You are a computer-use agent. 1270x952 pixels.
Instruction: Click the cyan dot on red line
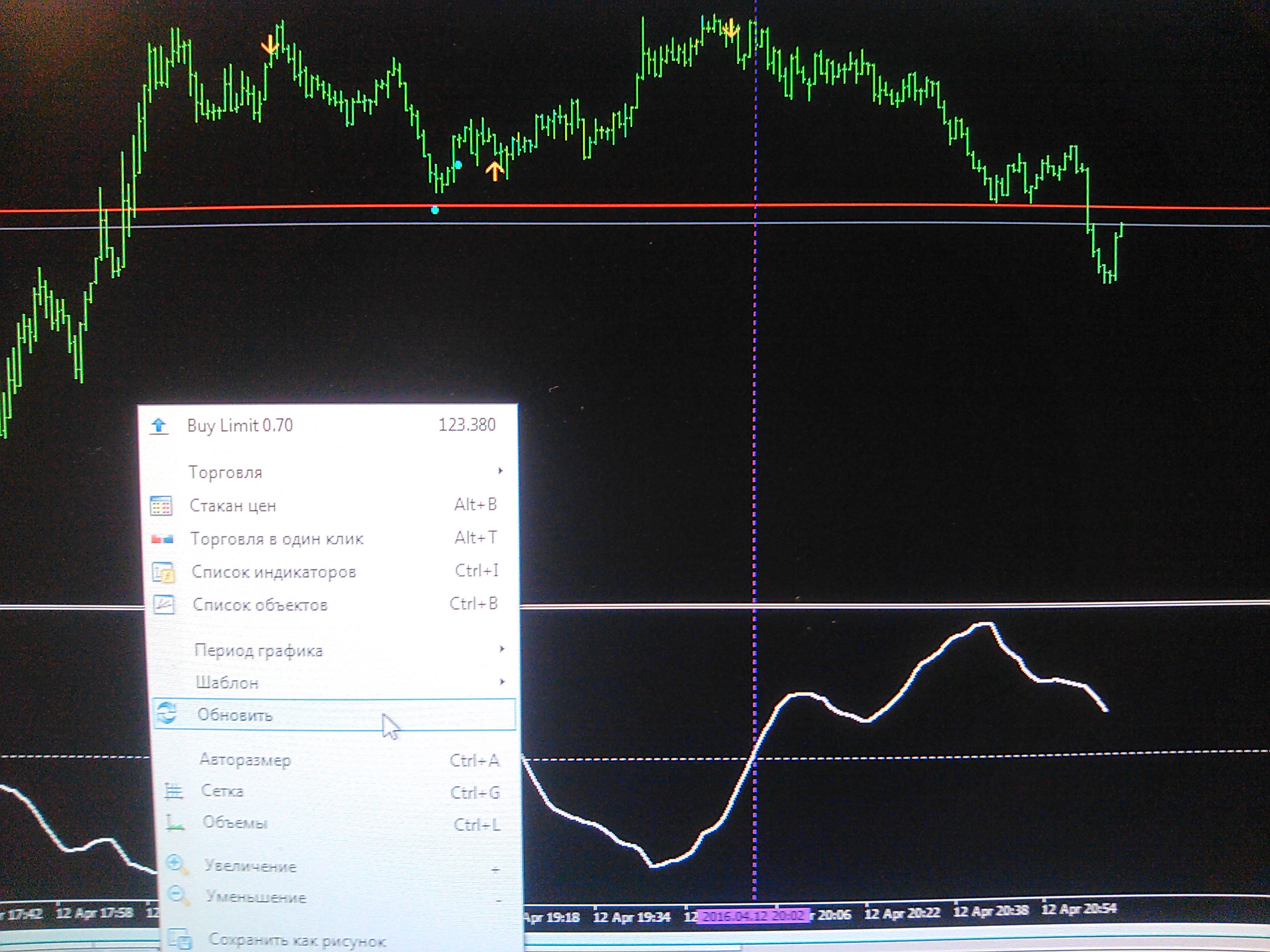[435, 210]
